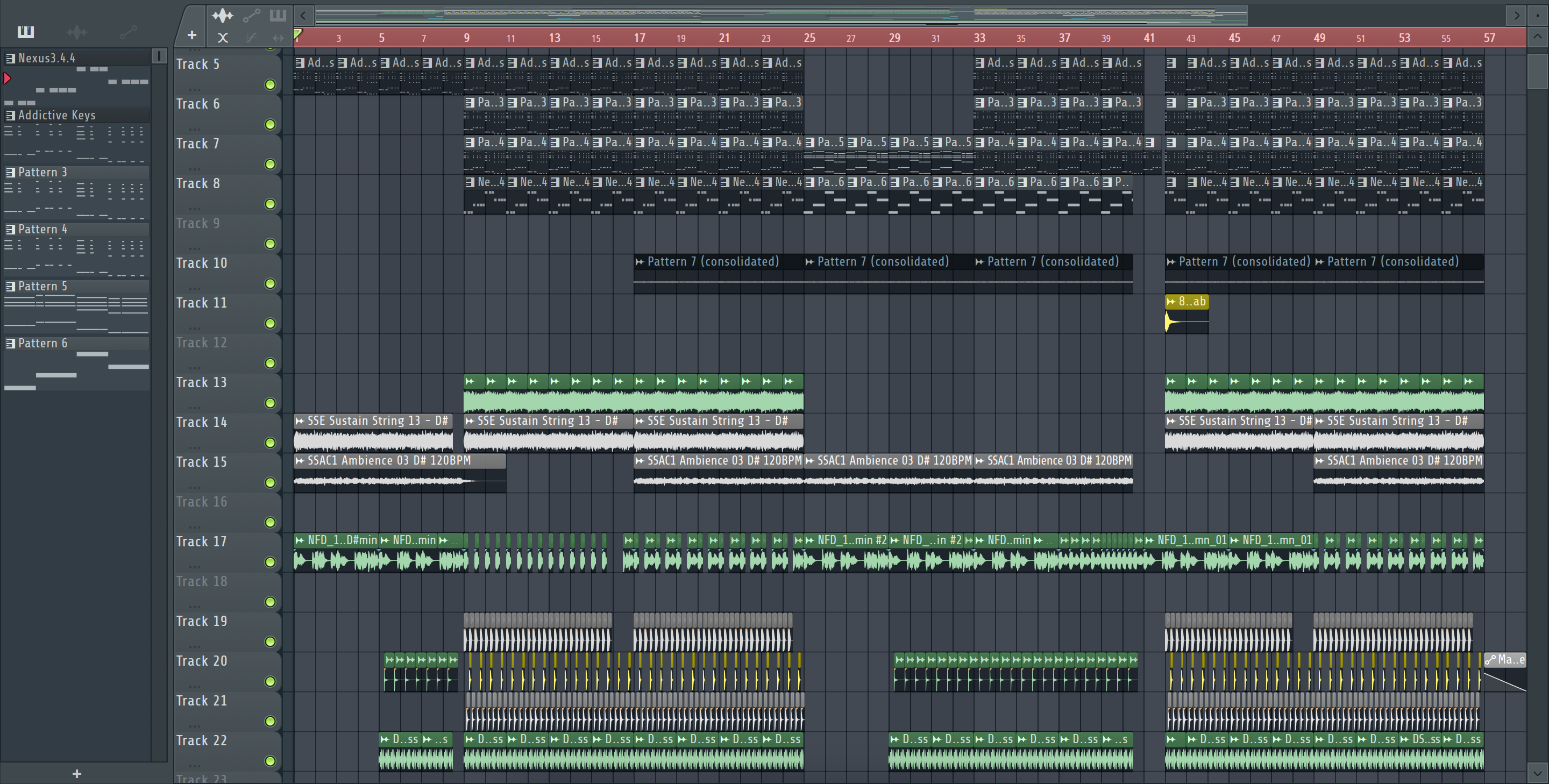The height and width of the screenshot is (784, 1549).
Task: Select the automation clip focus icon
Action: pyautogui.click(x=251, y=15)
